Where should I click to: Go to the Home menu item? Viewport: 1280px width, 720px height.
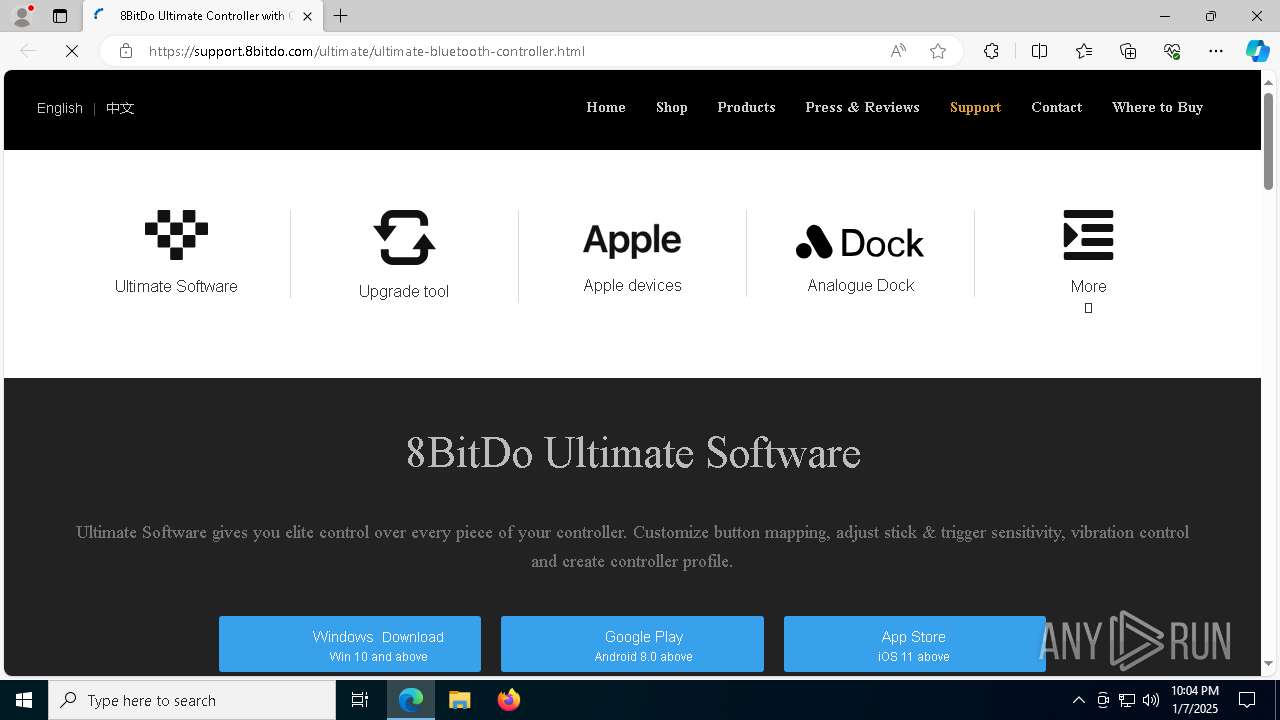pyautogui.click(x=606, y=107)
